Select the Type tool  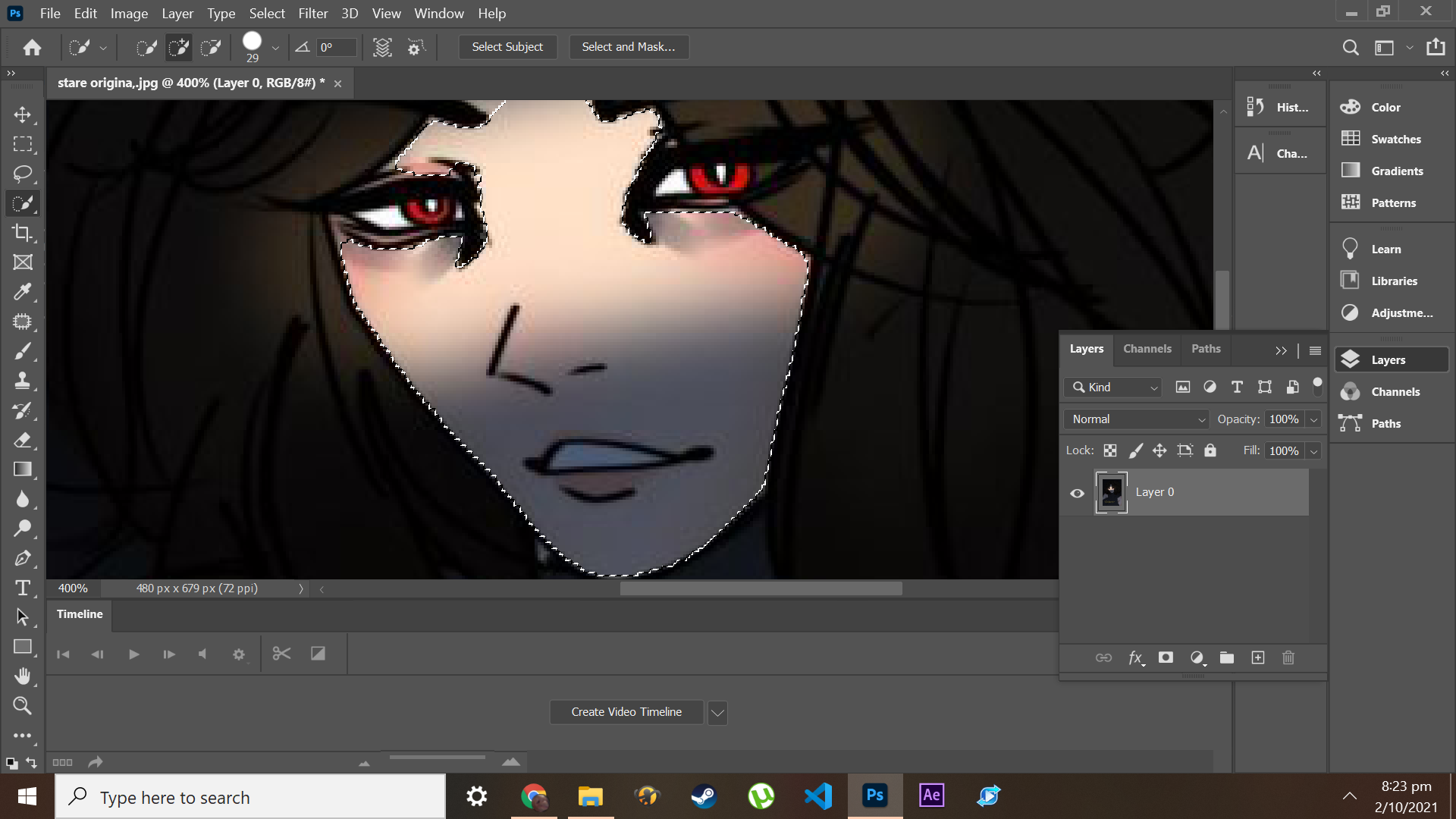click(x=23, y=587)
